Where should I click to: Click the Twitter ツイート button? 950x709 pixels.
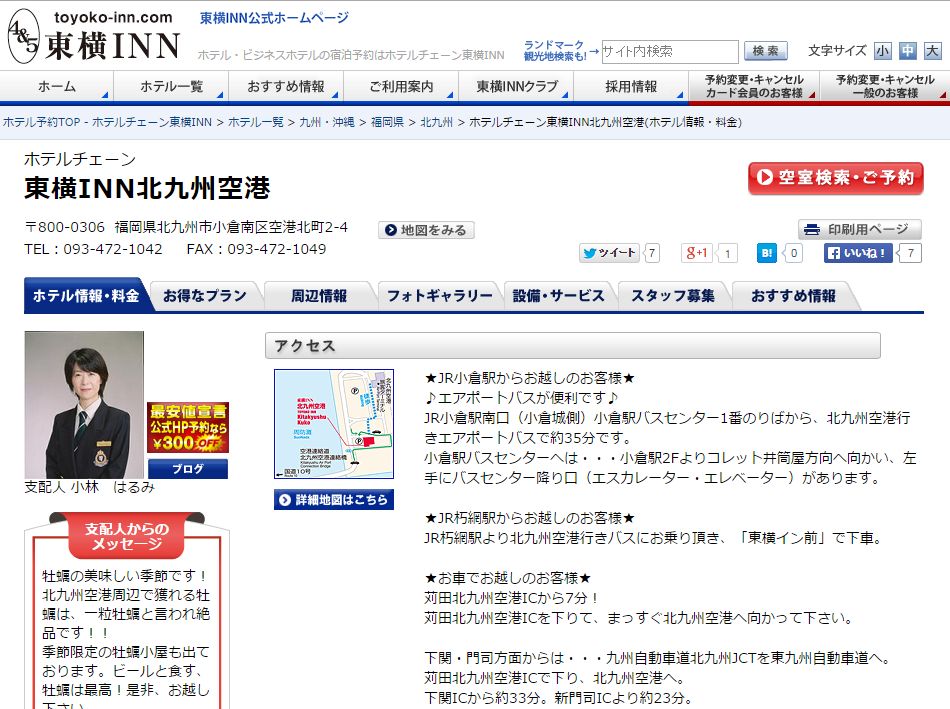point(609,253)
